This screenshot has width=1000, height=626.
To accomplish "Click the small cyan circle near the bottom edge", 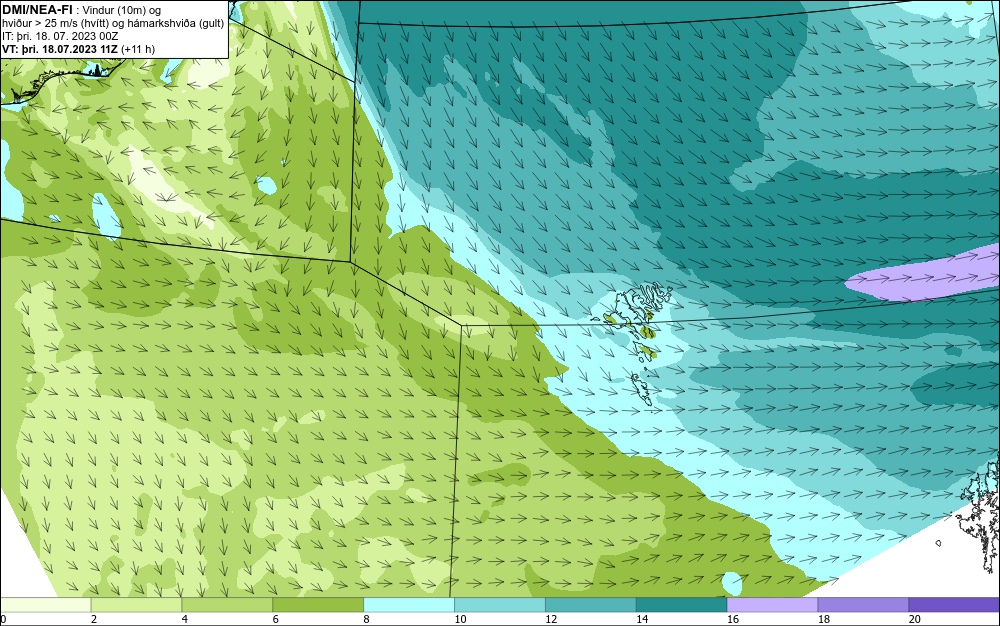I will 732,583.
